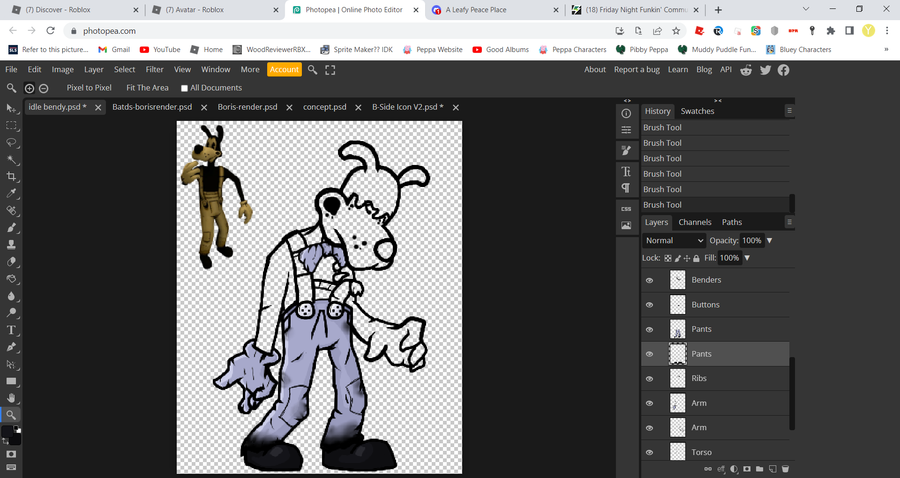Hide the Buttons layer
Image resolution: width=900 pixels, height=478 pixels.
650,305
